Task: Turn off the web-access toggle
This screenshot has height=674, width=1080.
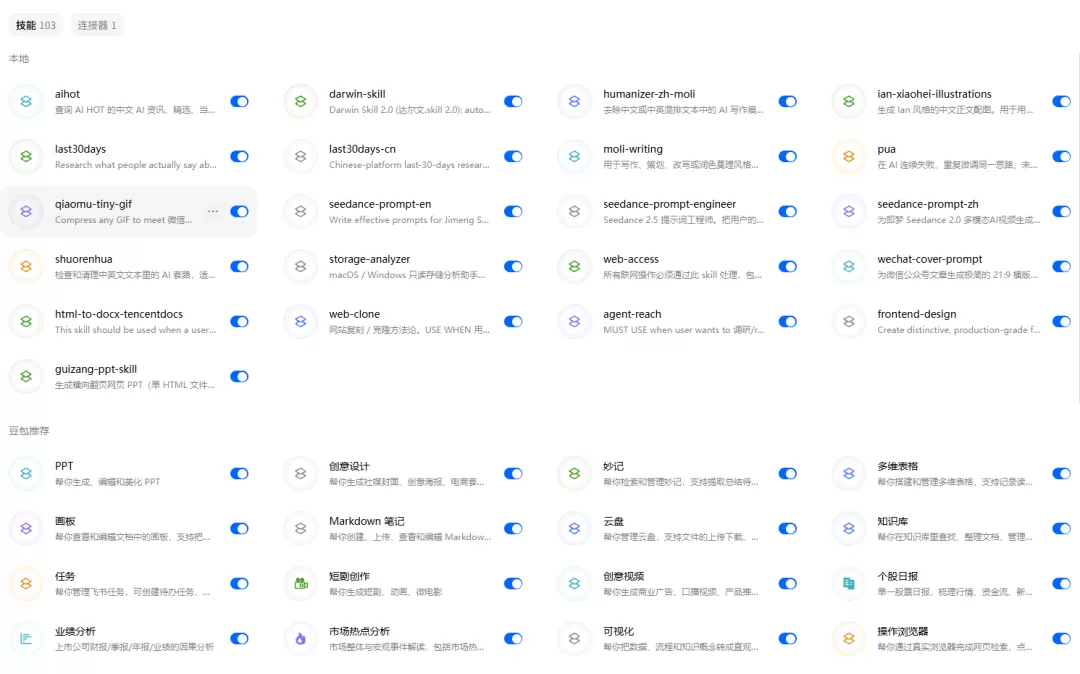Action: click(787, 266)
